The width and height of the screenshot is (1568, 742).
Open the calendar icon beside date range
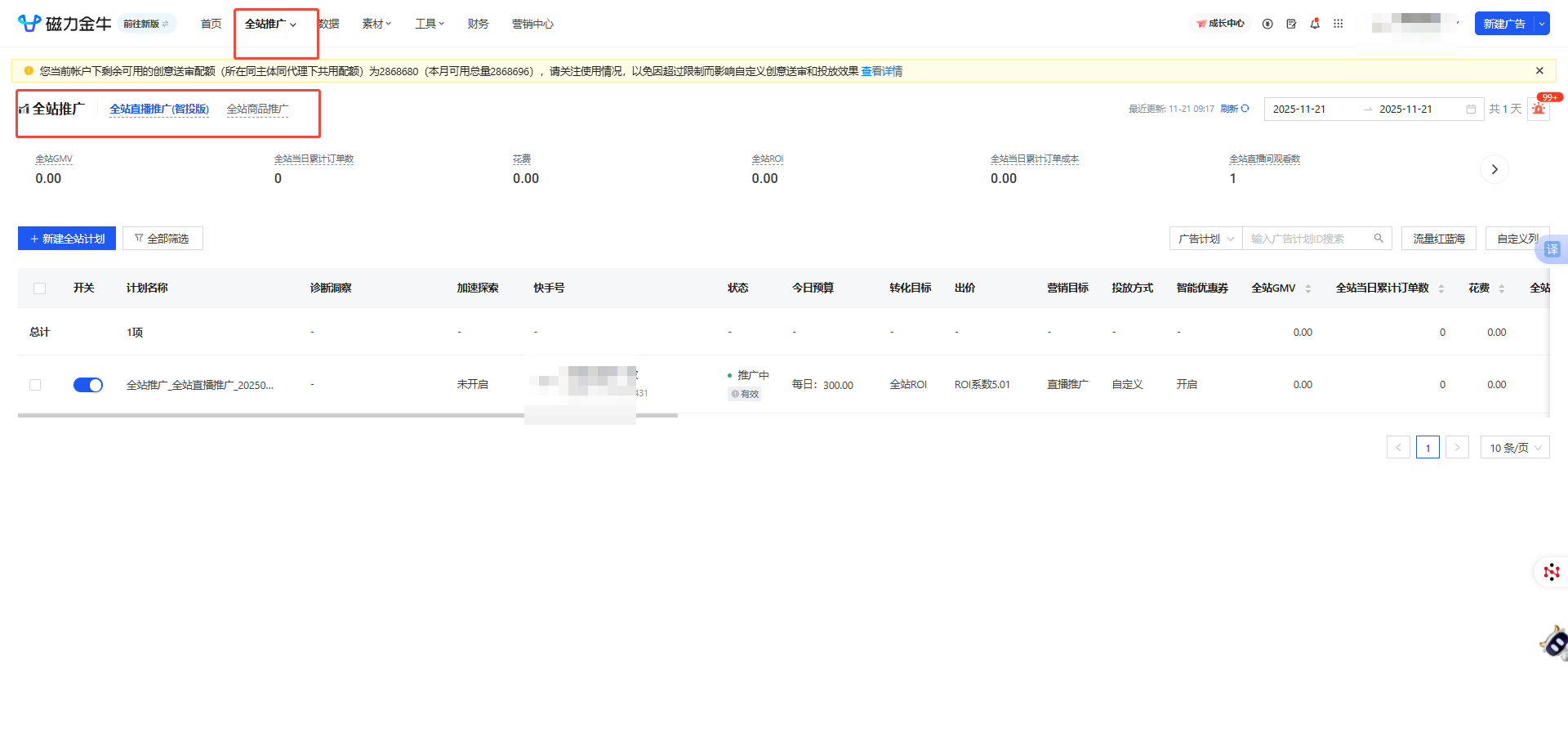coord(1469,108)
